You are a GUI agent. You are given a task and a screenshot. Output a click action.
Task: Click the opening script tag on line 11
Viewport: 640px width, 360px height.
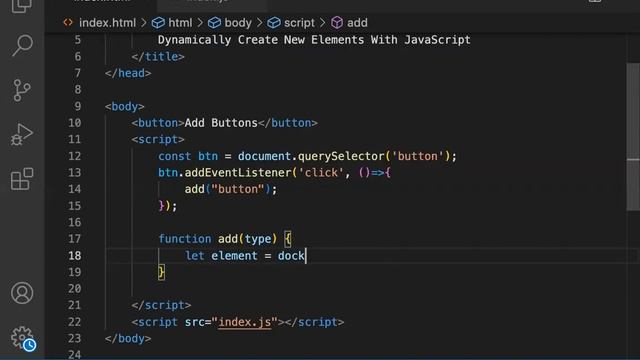[158, 140]
